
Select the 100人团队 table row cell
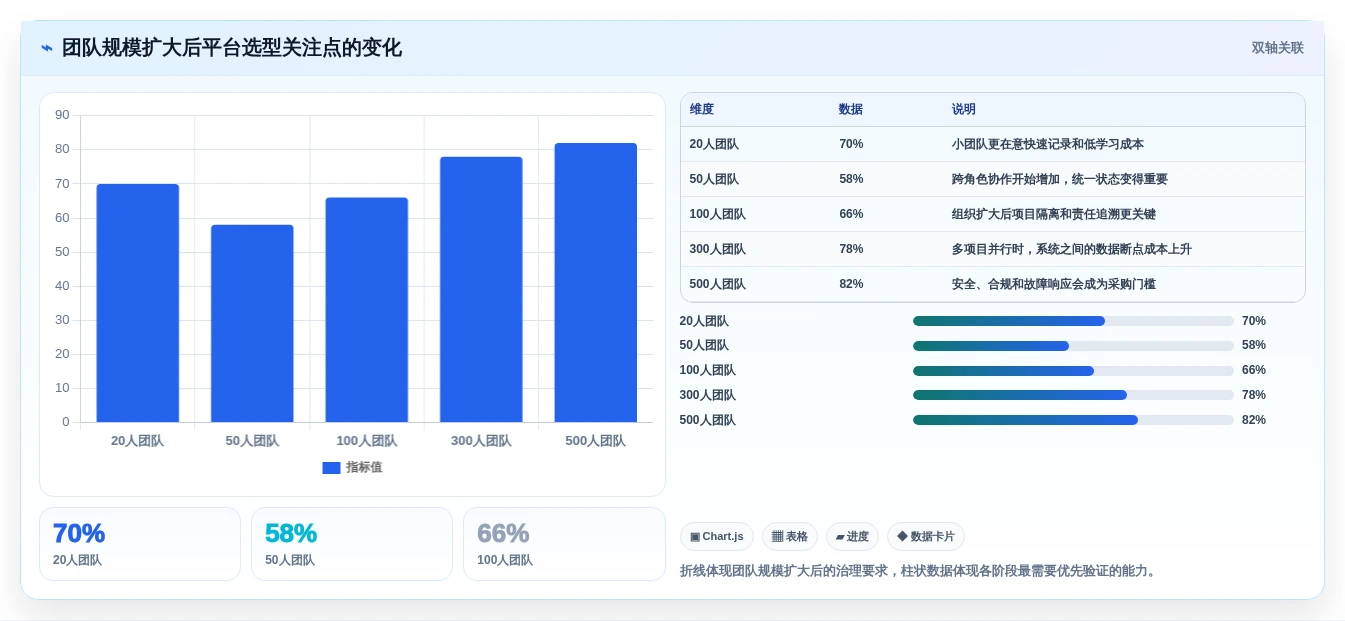point(717,215)
